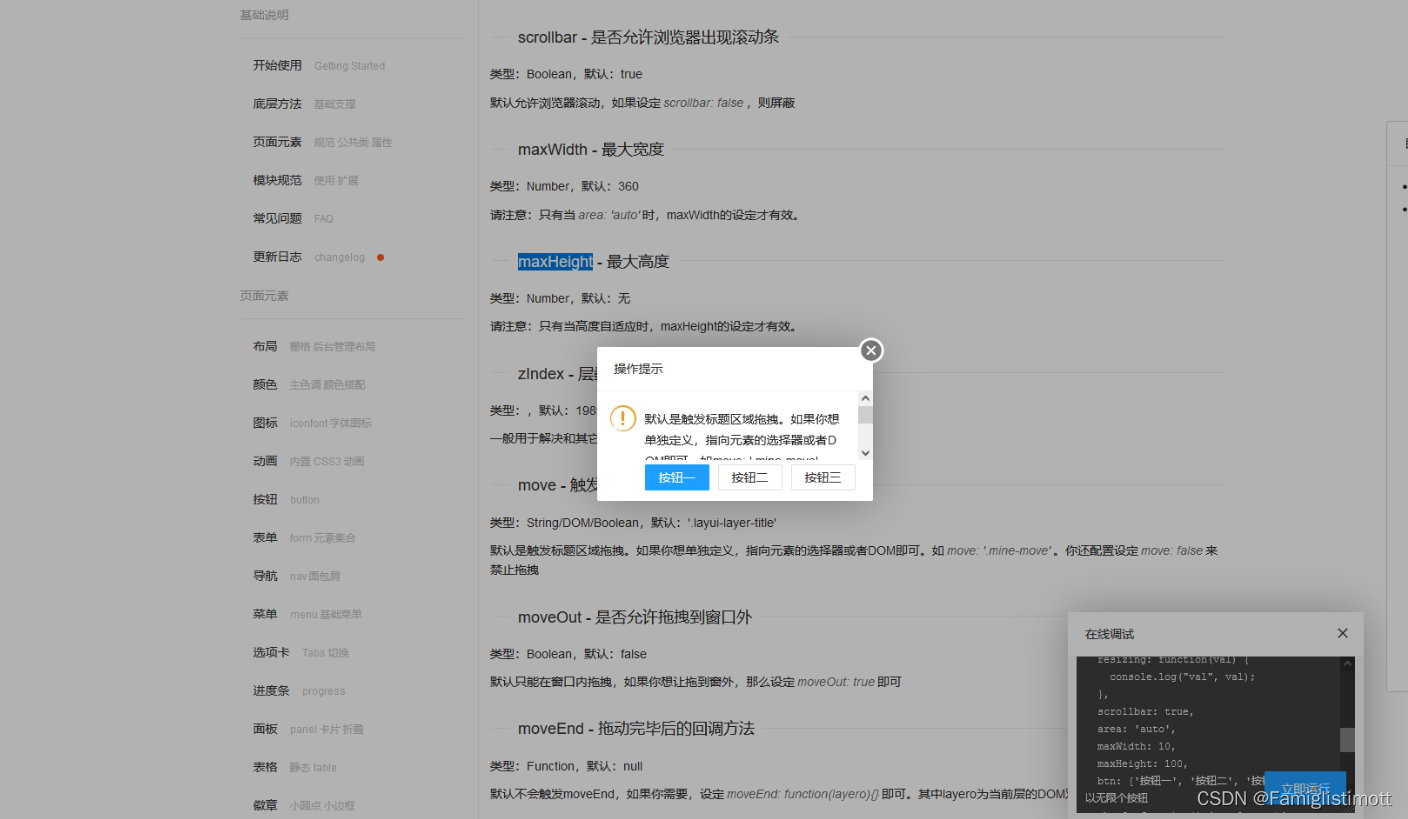Open the 开始使用 Getting Started page
This screenshot has width=1408, height=819.
pyautogui.click(x=278, y=65)
